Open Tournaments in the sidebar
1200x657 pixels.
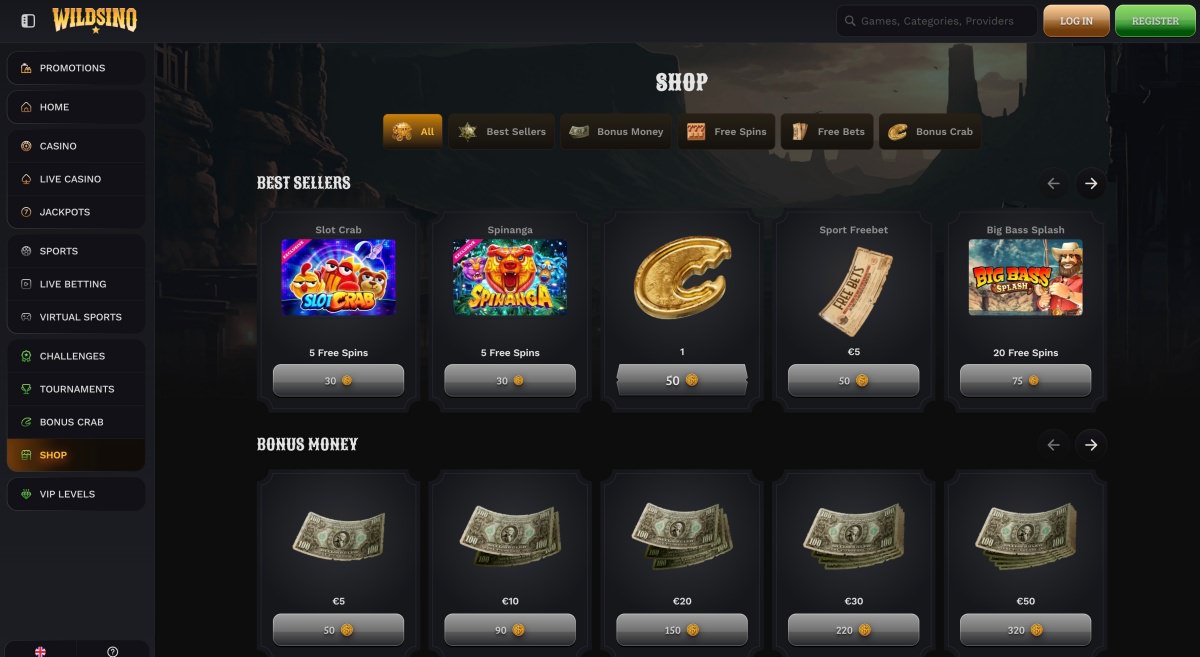pos(76,389)
